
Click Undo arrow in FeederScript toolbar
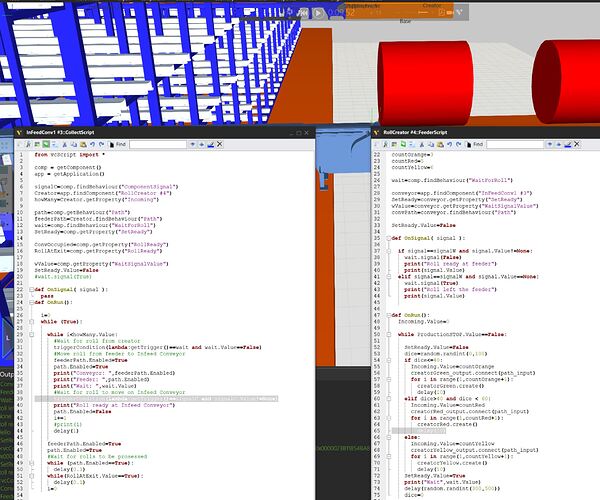(450, 144)
